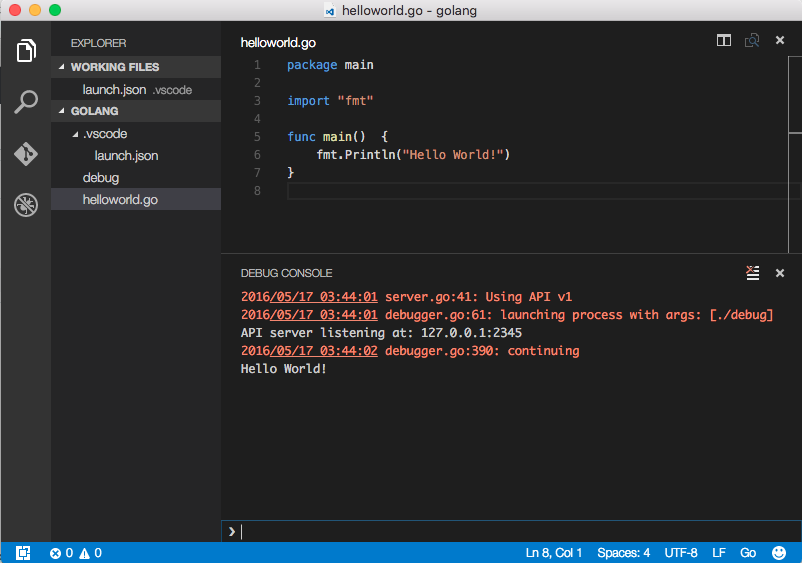Click the helloworld.go editor title

278,42
